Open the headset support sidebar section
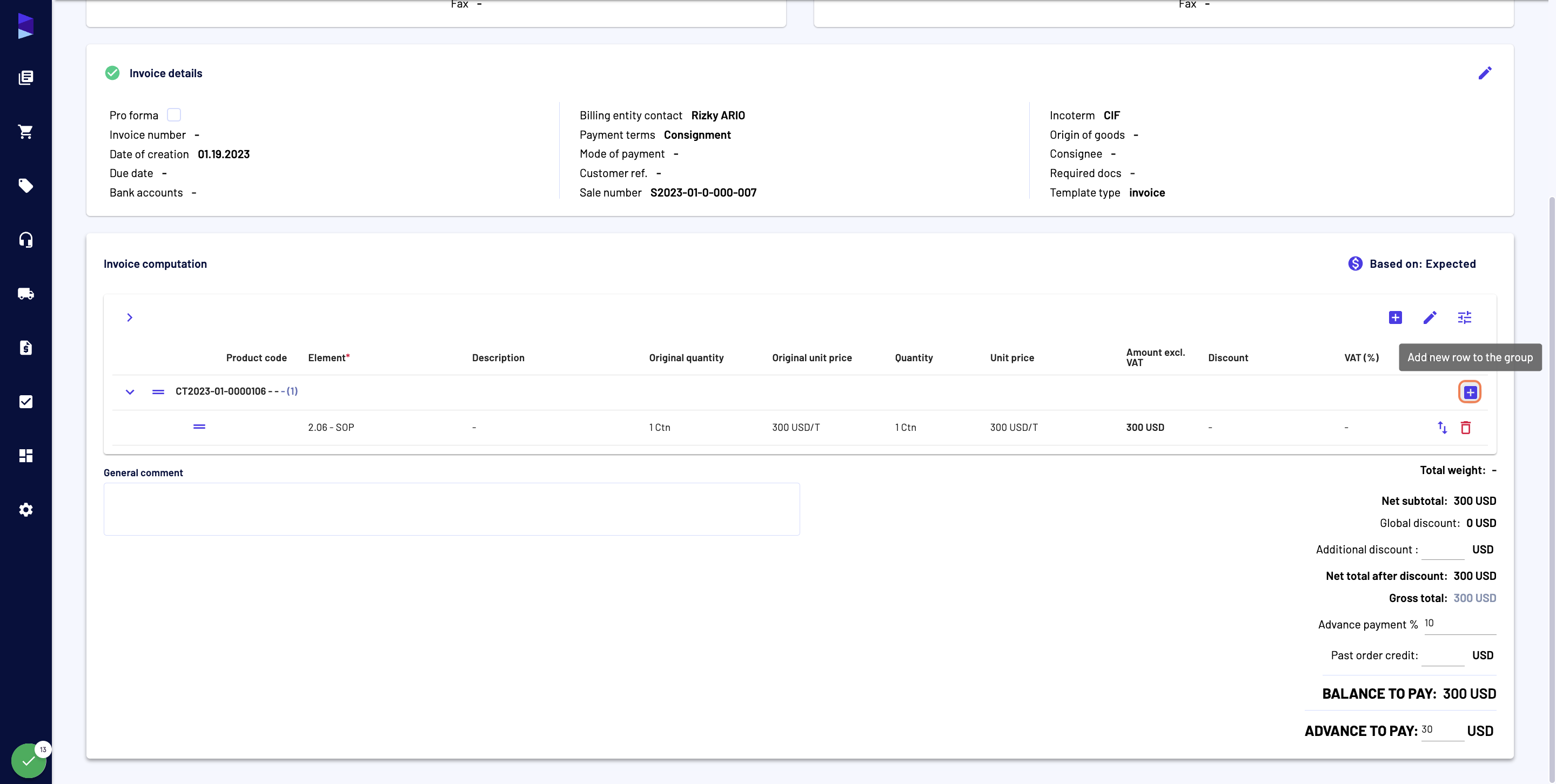The width and height of the screenshot is (1556, 784). tap(25, 240)
